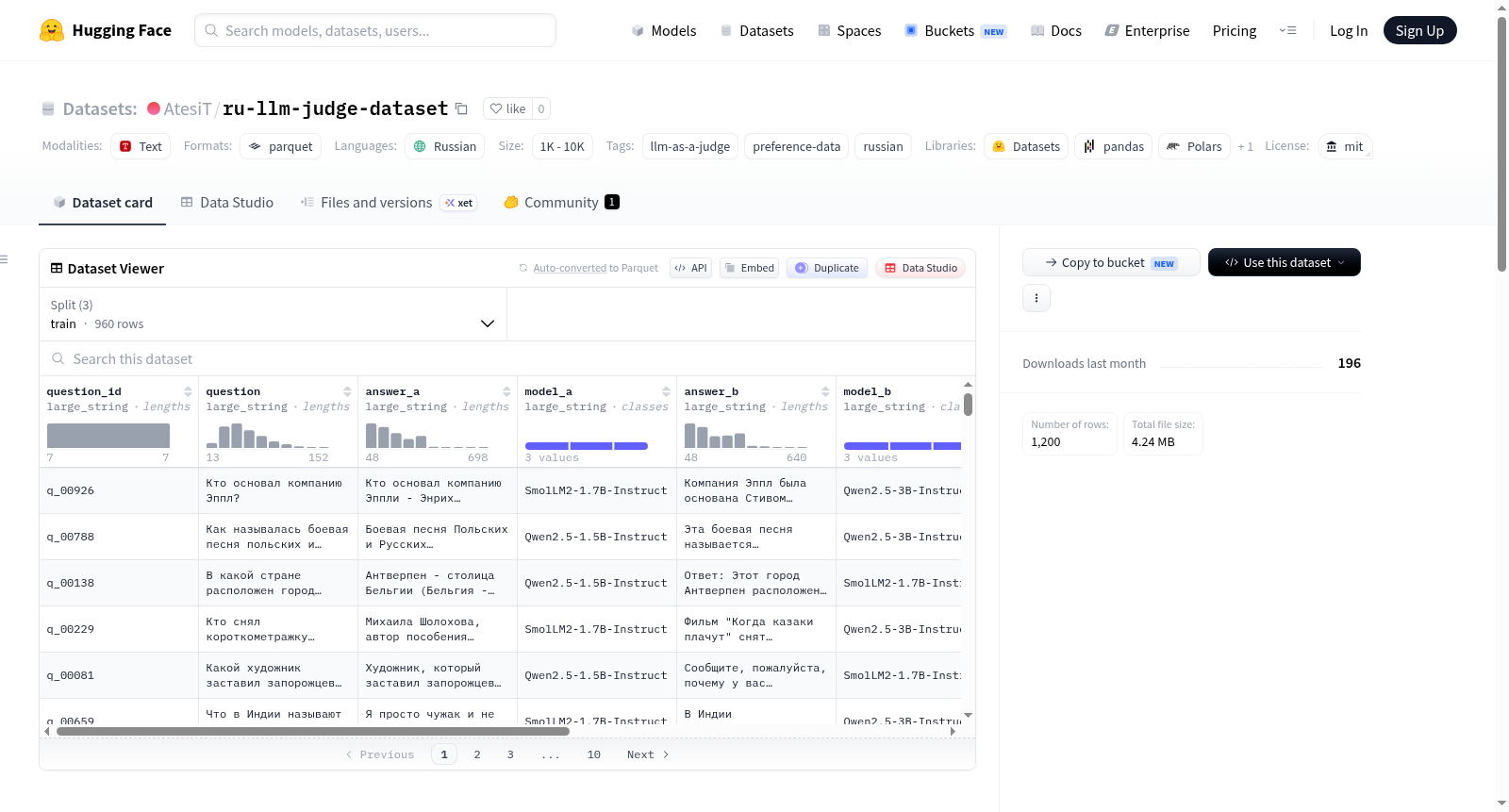Sort the answer_b column
Viewport: 1509px width, 812px height.
[825, 391]
